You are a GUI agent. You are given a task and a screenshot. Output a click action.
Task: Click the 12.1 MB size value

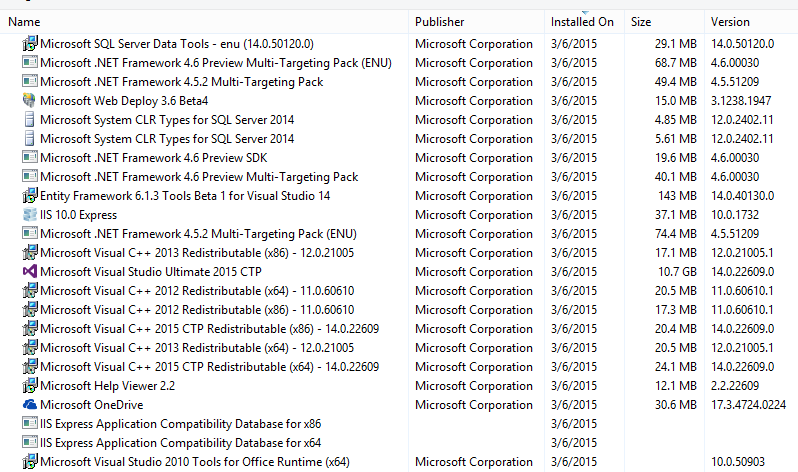click(x=675, y=386)
